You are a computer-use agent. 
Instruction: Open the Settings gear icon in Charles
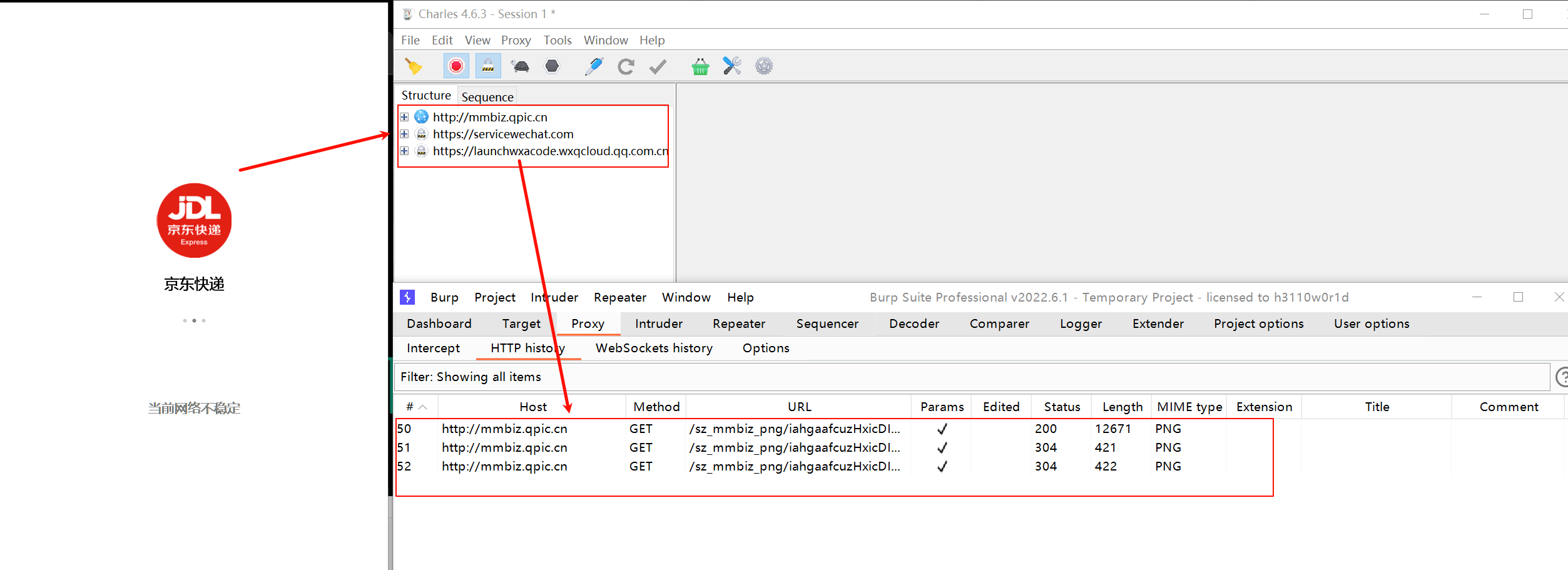(x=764, y=66)
